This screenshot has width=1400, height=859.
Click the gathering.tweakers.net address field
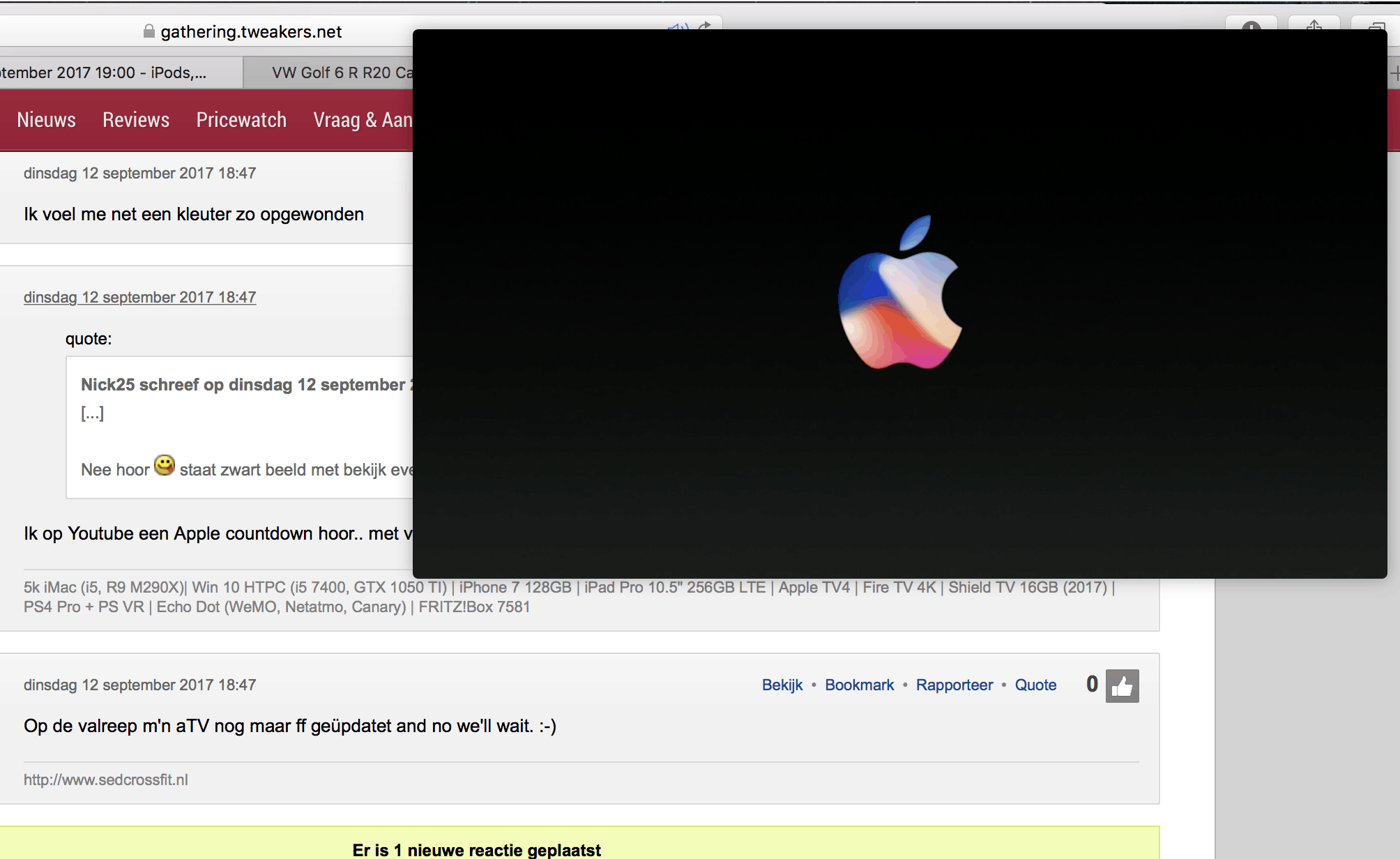pos(251,31)
